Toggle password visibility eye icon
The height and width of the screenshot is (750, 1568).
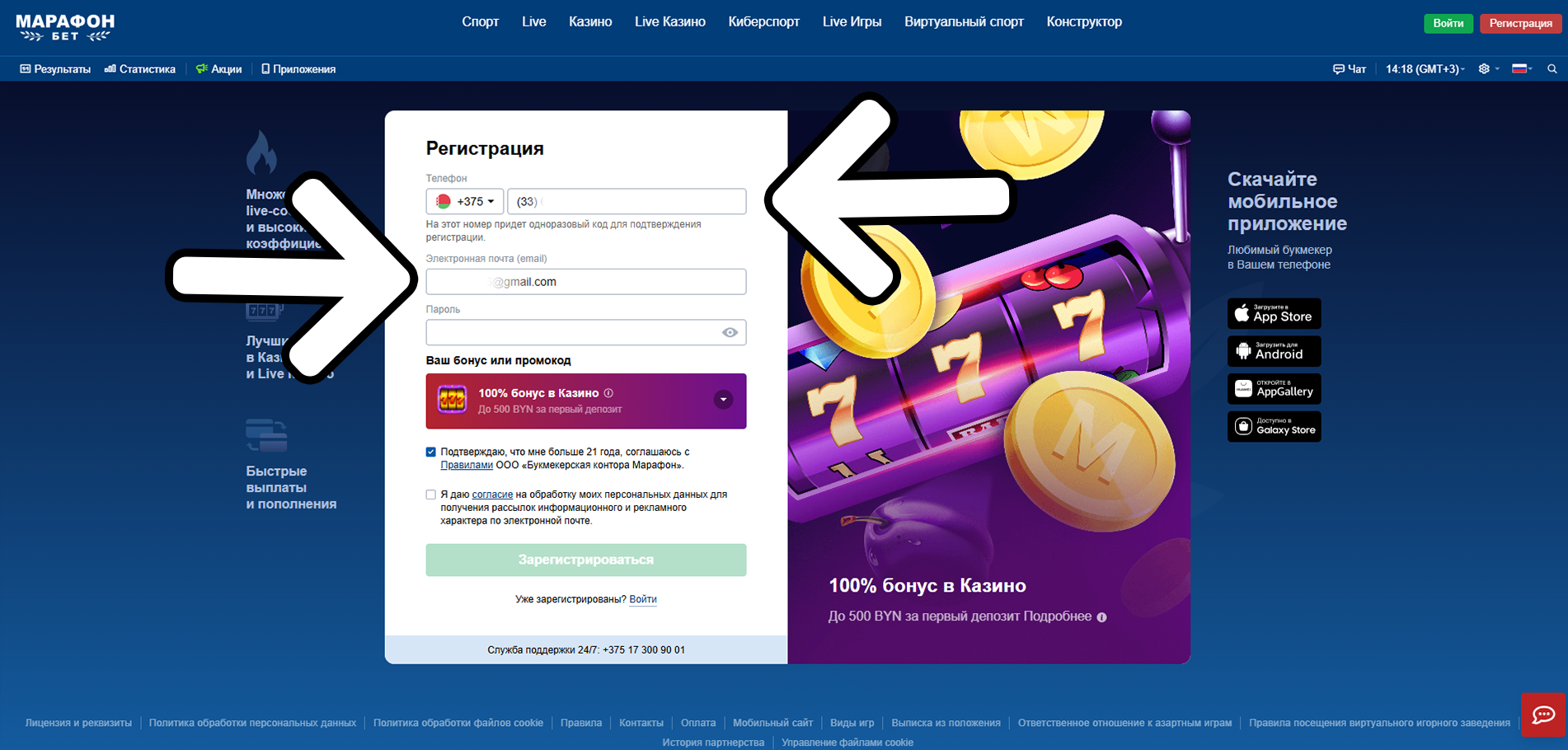pyautogui.click(x=730, y=333)
